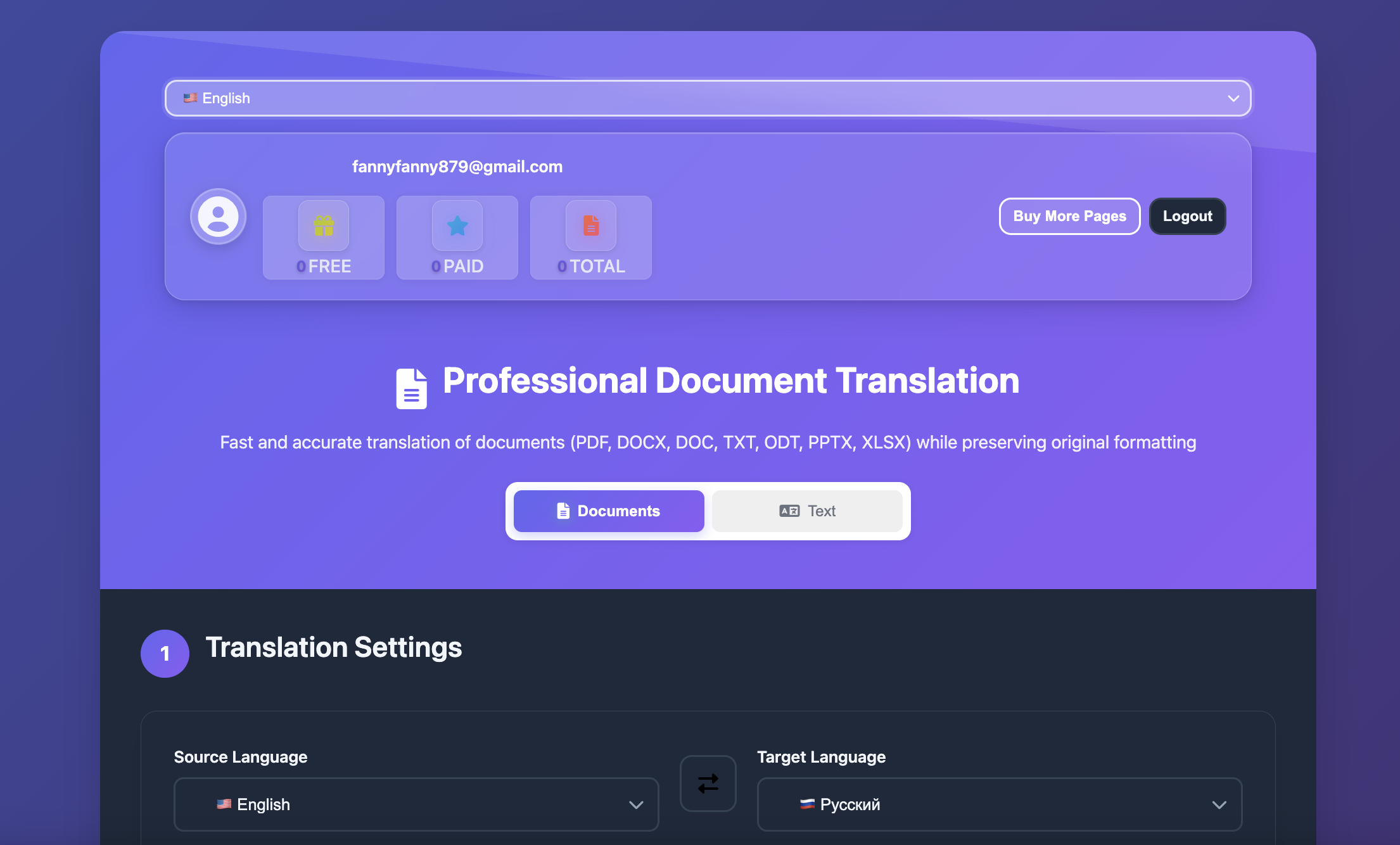
Task: Switch to the Text tab
Action: [807, 511]
